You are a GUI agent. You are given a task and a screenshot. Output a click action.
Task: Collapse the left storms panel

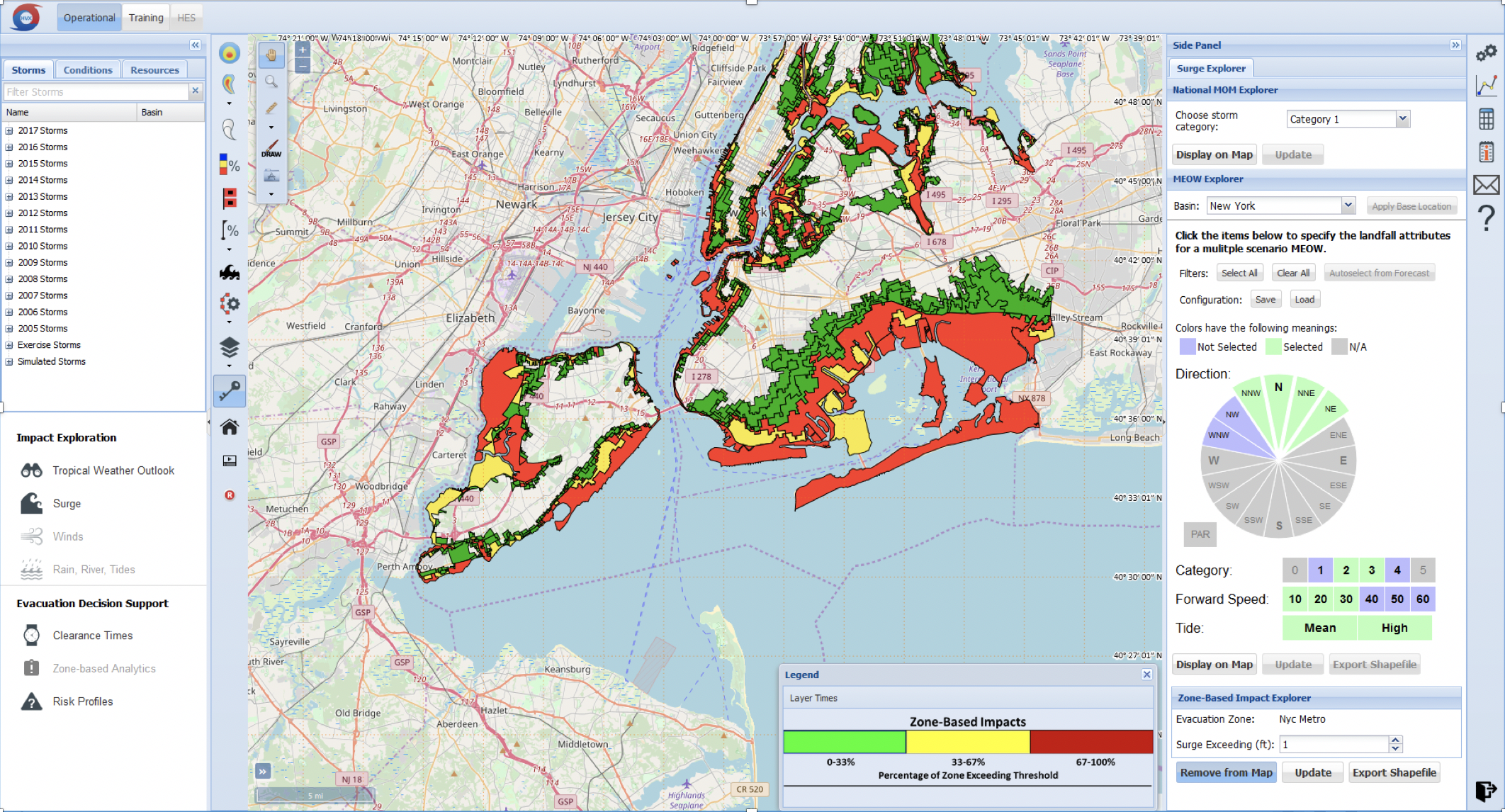[195, 45]
